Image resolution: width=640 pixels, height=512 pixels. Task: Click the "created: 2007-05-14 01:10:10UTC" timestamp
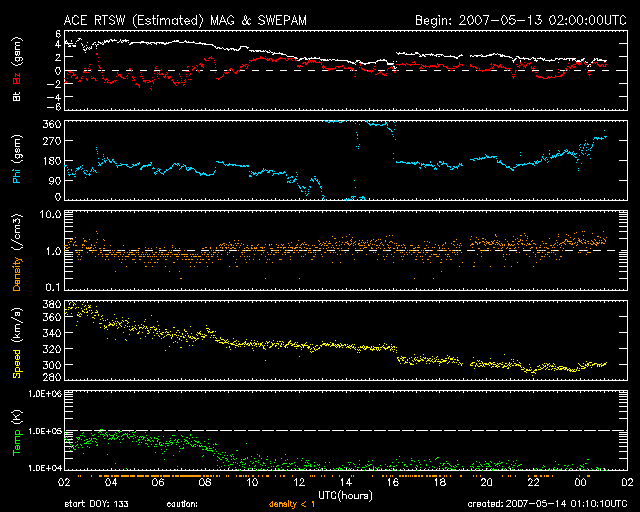[547, 504]
